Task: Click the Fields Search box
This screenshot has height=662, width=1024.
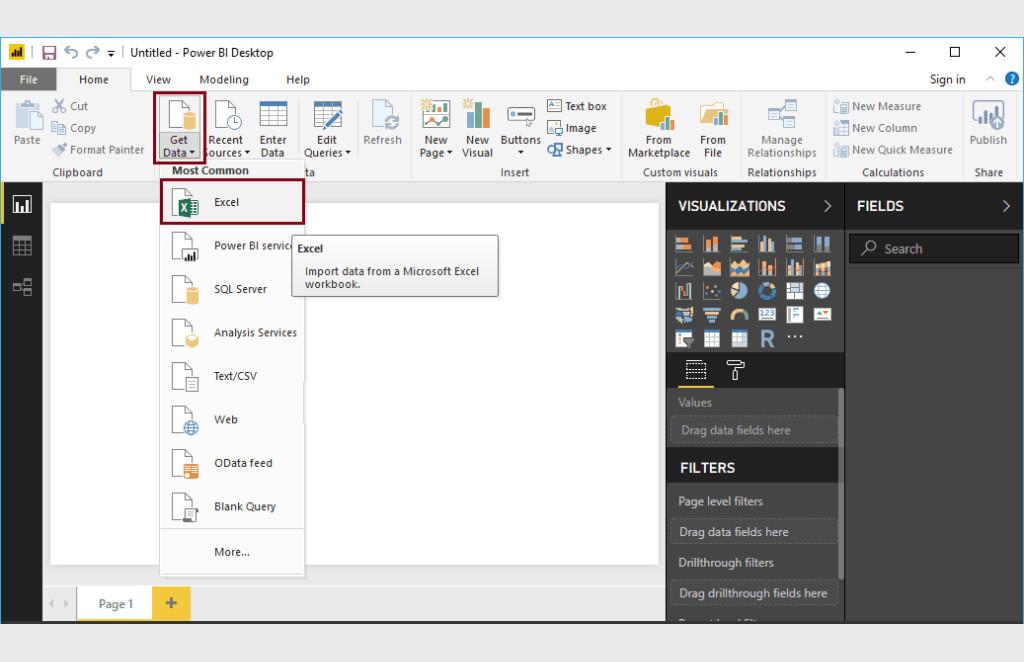Action: coord(934,249)
